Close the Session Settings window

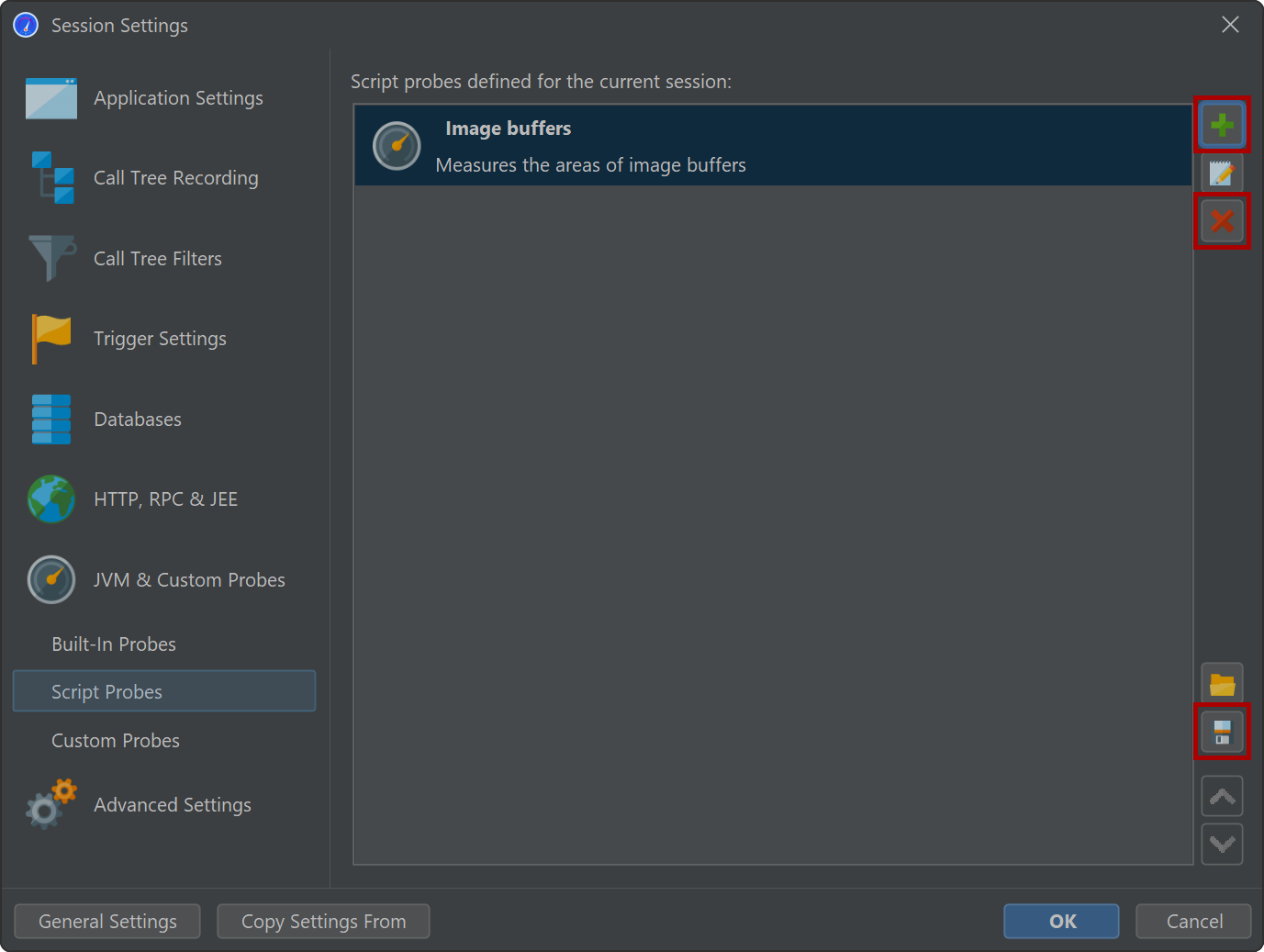[1230, 25]
